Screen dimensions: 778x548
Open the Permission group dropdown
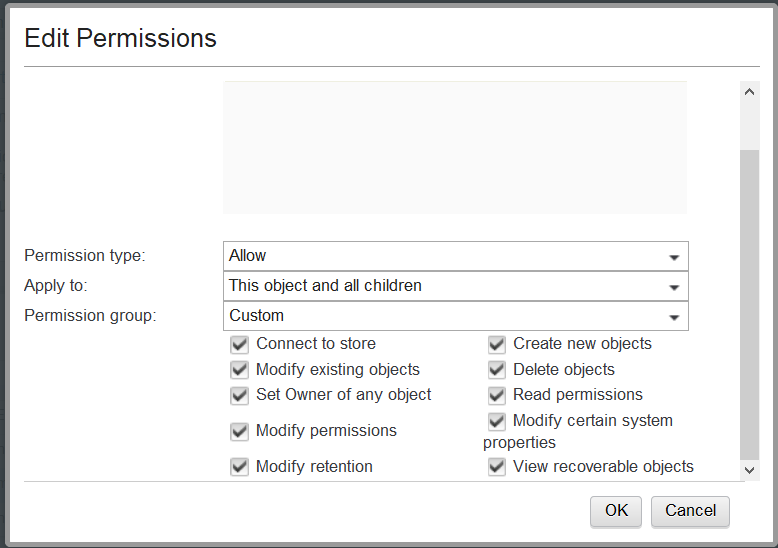tap(455, 316)
